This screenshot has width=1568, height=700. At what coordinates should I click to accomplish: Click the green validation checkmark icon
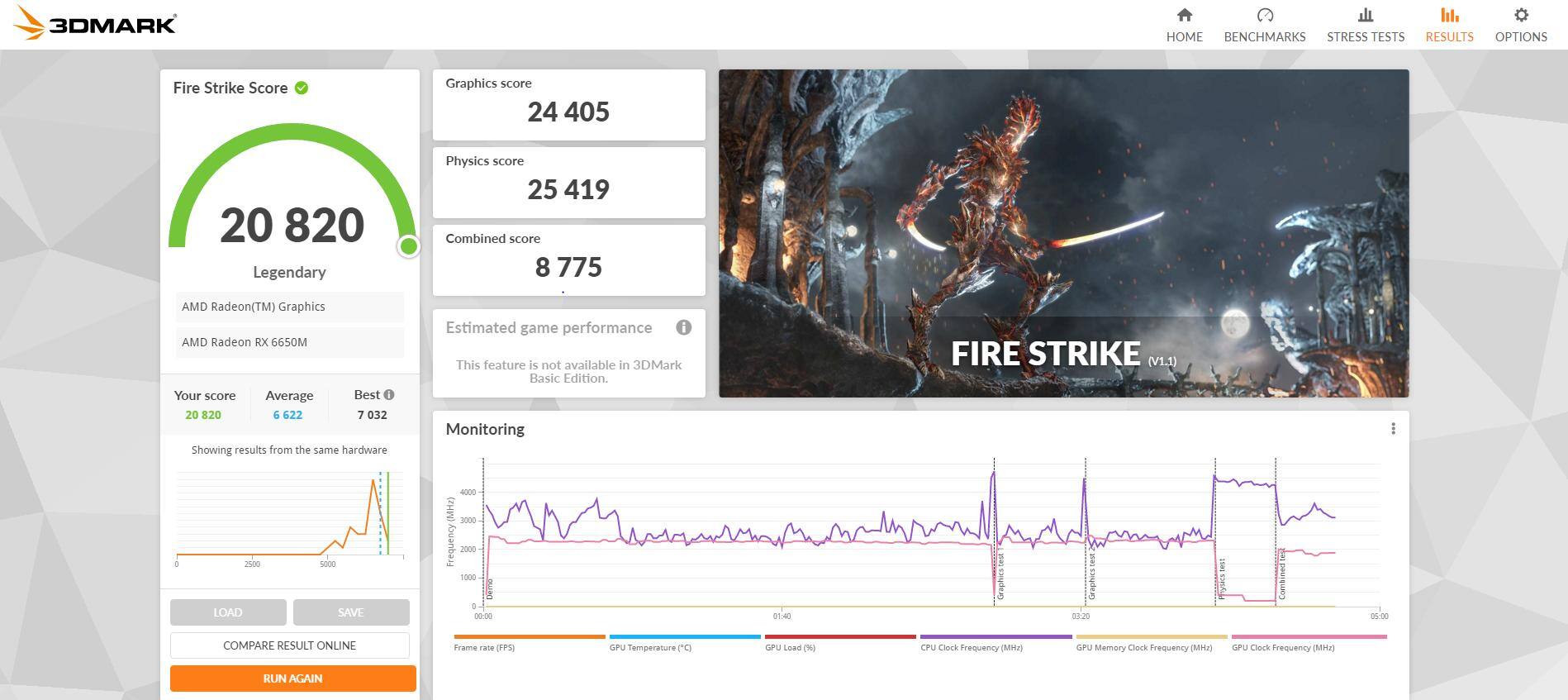coord(302,88)
